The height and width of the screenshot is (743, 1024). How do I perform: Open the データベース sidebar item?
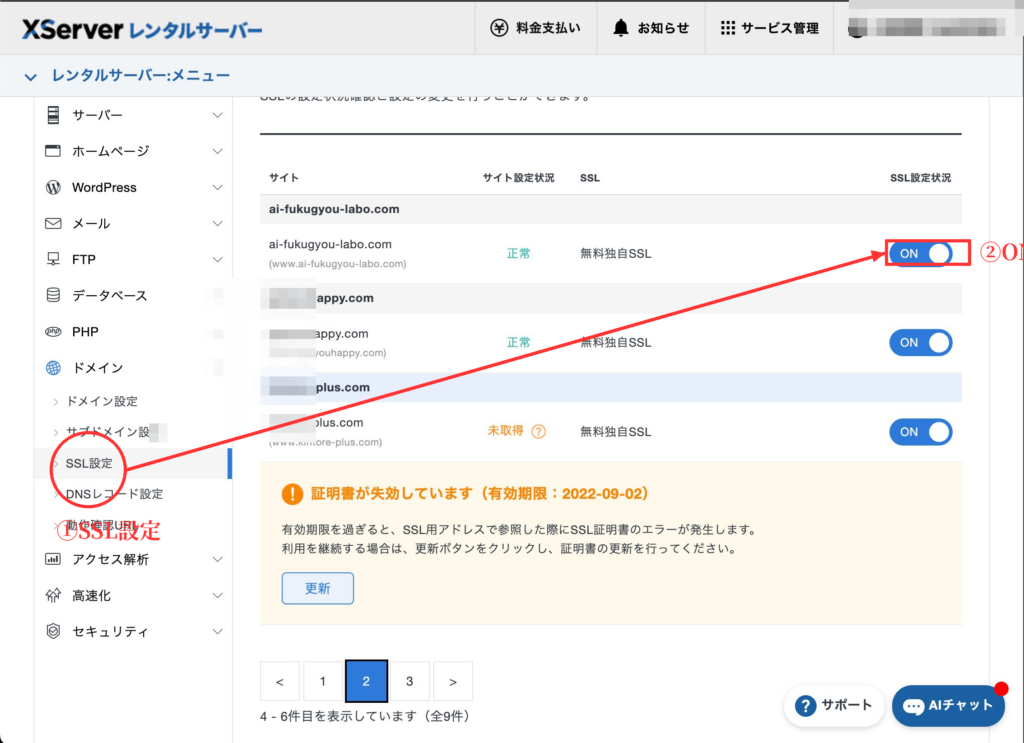point(109,295)
